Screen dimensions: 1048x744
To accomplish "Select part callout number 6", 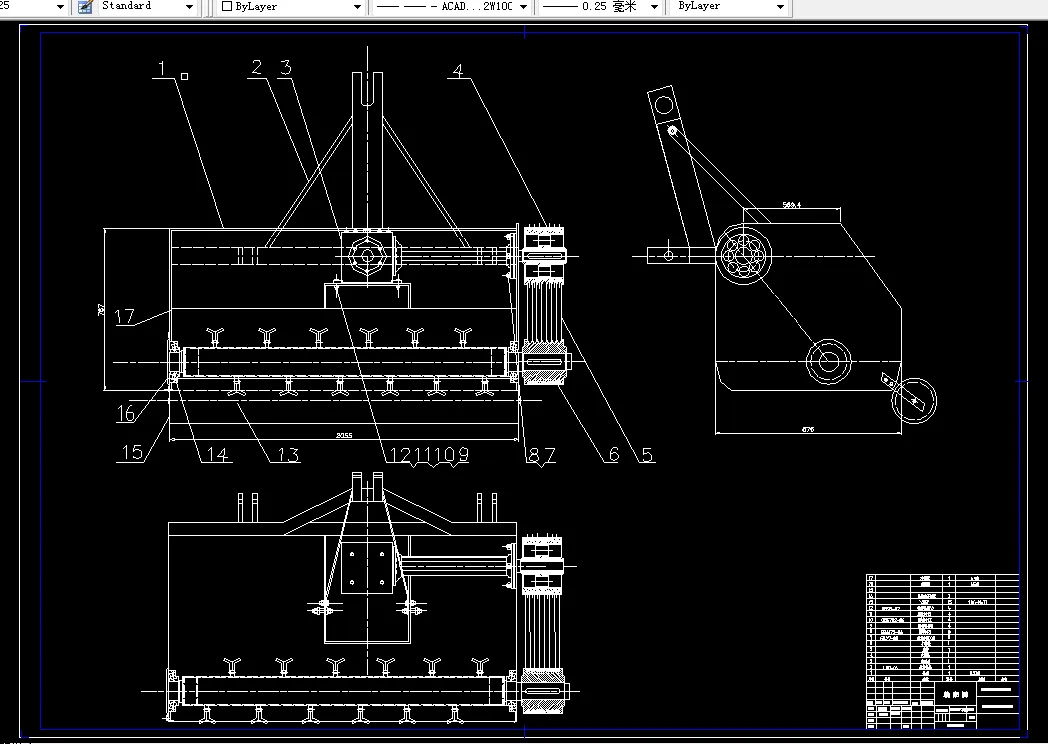I will [x=614, y=455].
